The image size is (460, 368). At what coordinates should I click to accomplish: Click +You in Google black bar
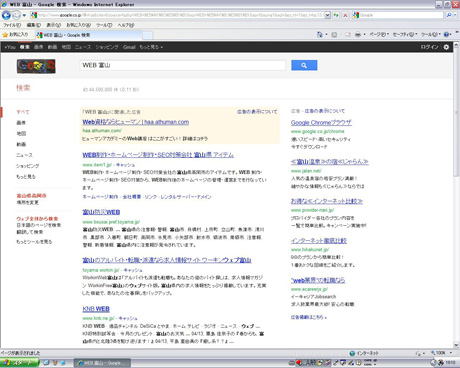10,47
